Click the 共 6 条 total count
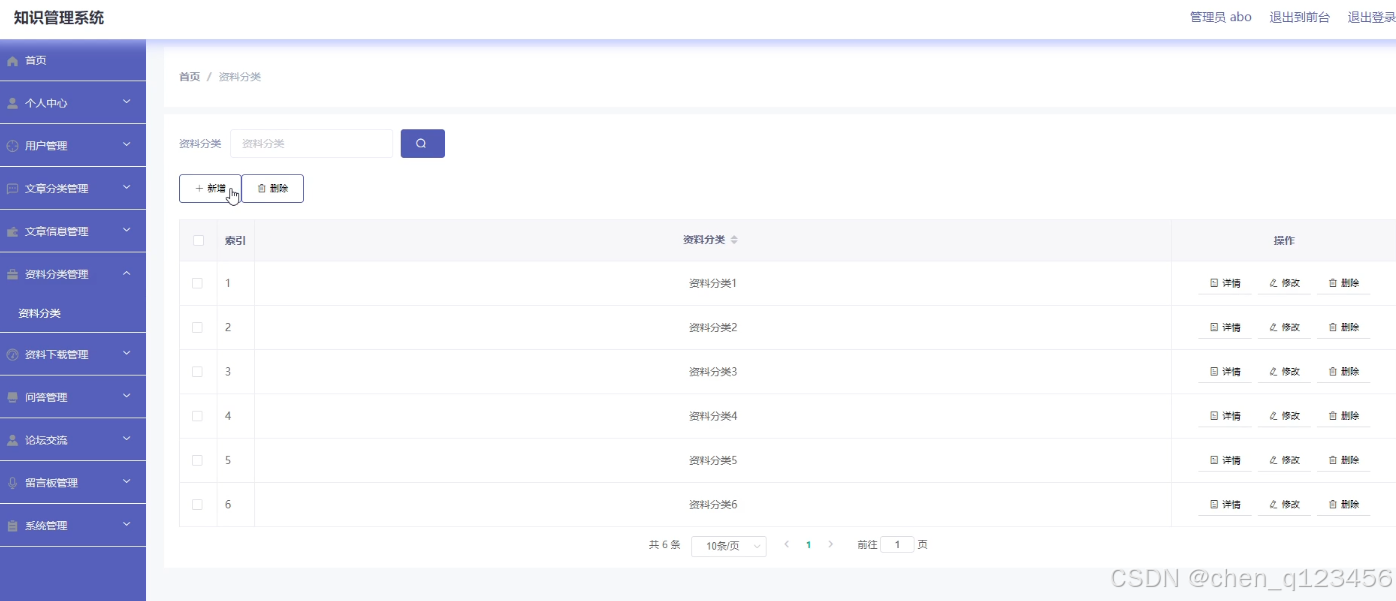This screenshot has height=601, width=1396. [x=664, y=545]
